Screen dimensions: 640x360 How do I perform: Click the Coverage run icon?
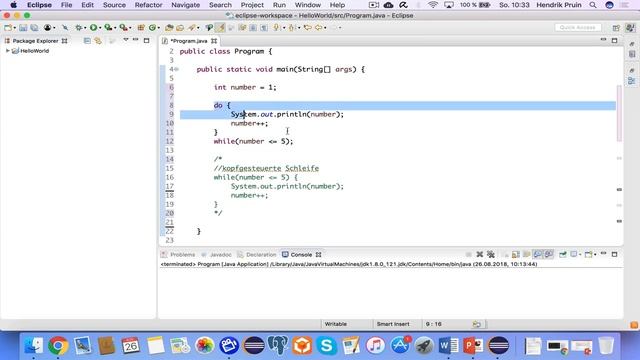pyautogui.click(x=108, y=28)
